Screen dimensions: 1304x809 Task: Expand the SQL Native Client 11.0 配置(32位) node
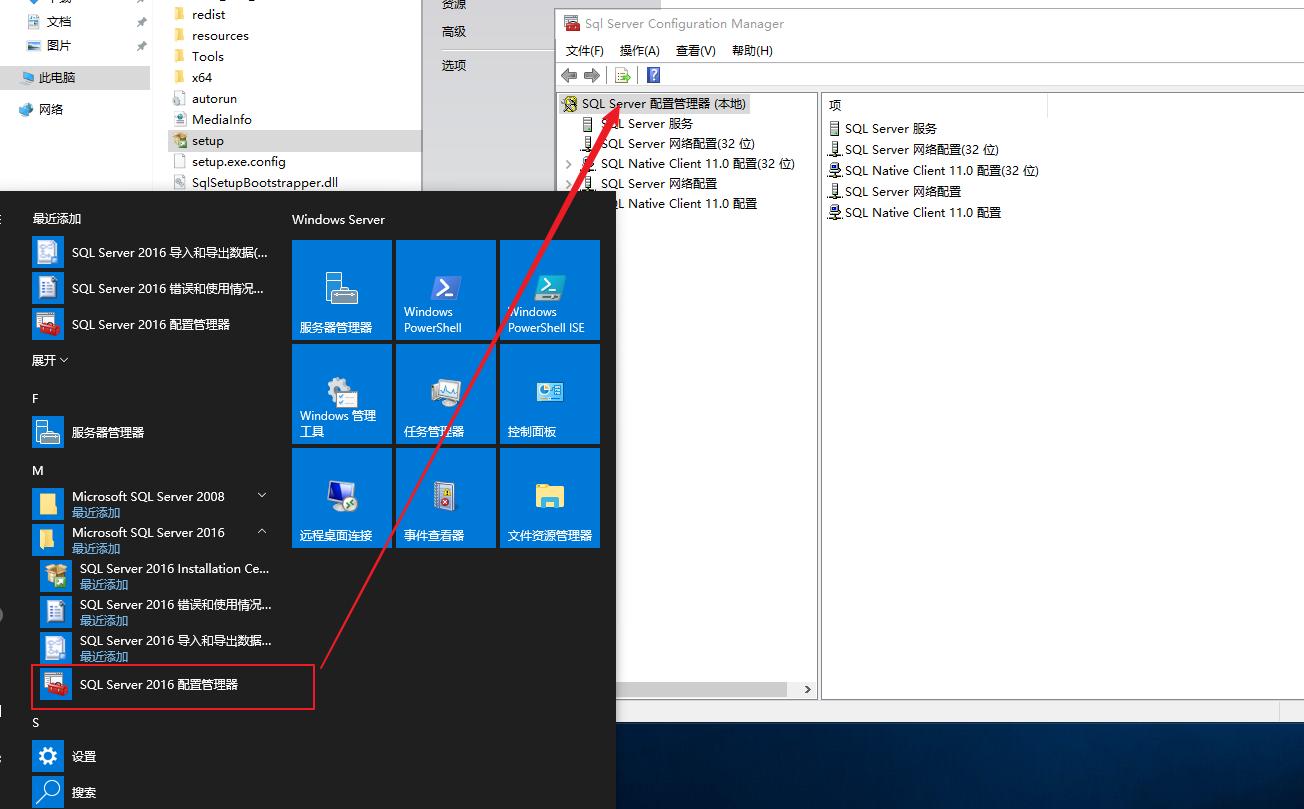point(568,163)
